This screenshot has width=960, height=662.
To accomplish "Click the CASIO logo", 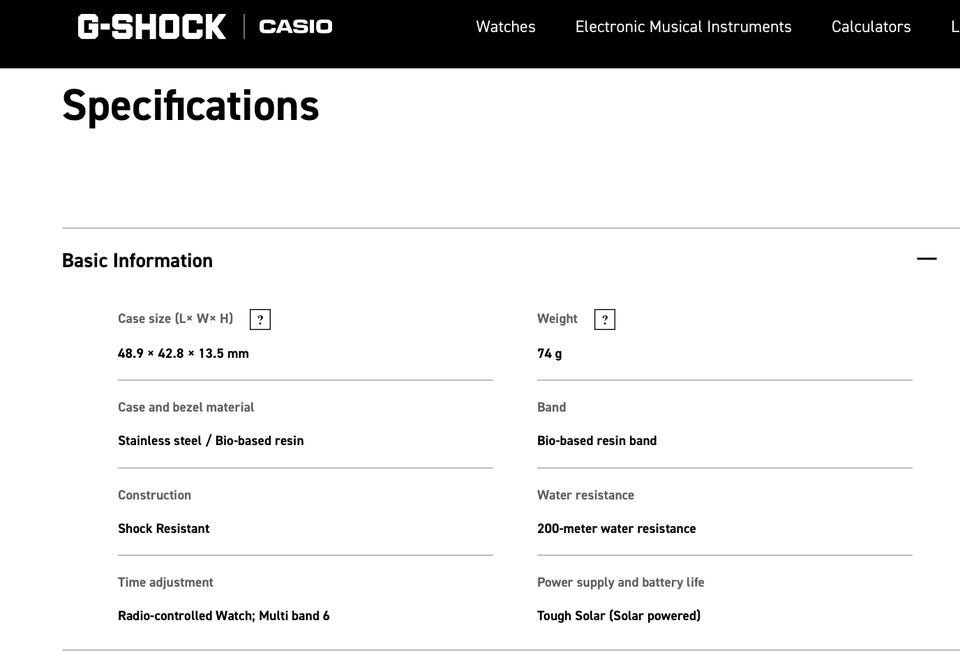I will click(296, 27).
